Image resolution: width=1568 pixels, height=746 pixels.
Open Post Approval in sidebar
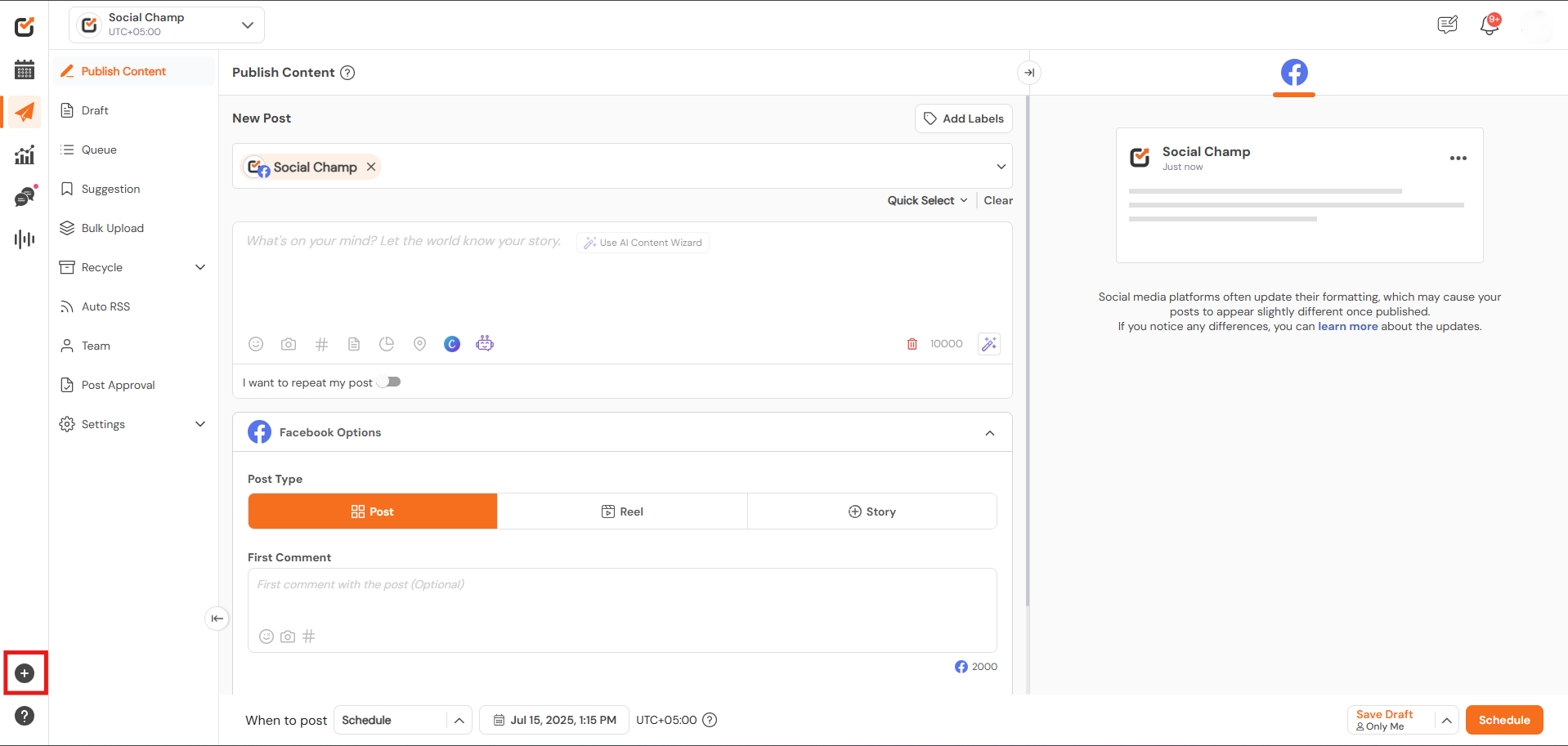pos(134,385)
